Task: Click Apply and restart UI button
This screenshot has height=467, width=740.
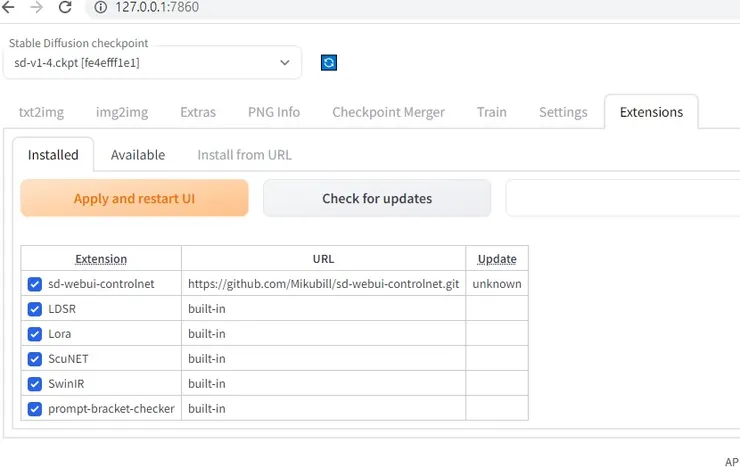Action: click(134, 198)
